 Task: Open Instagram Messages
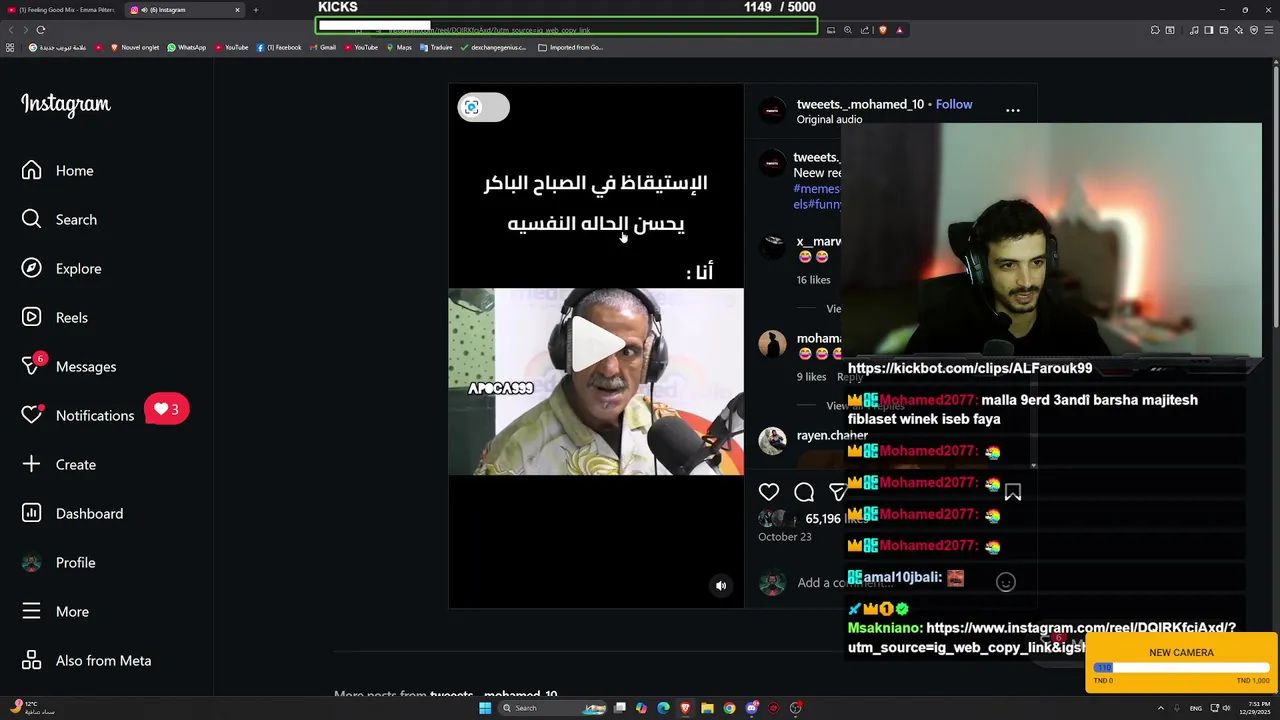click(69, 367)
